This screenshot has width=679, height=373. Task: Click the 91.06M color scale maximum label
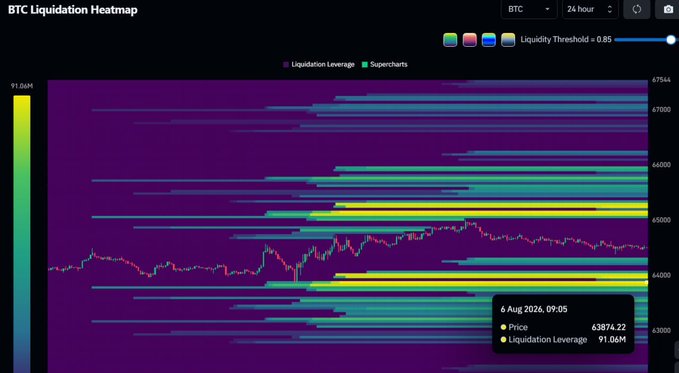(22, 86)
